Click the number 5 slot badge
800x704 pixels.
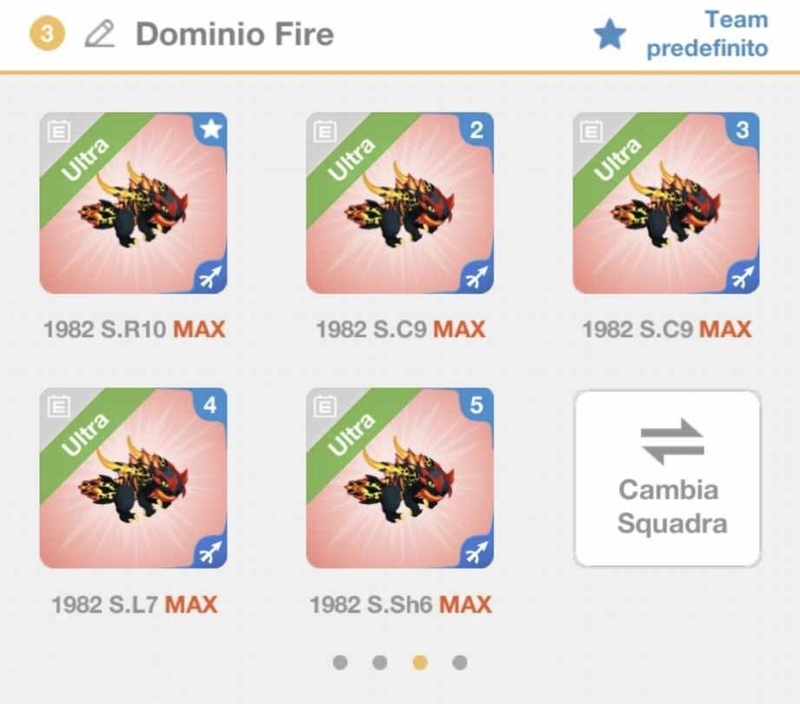click(x=477, y=405)
